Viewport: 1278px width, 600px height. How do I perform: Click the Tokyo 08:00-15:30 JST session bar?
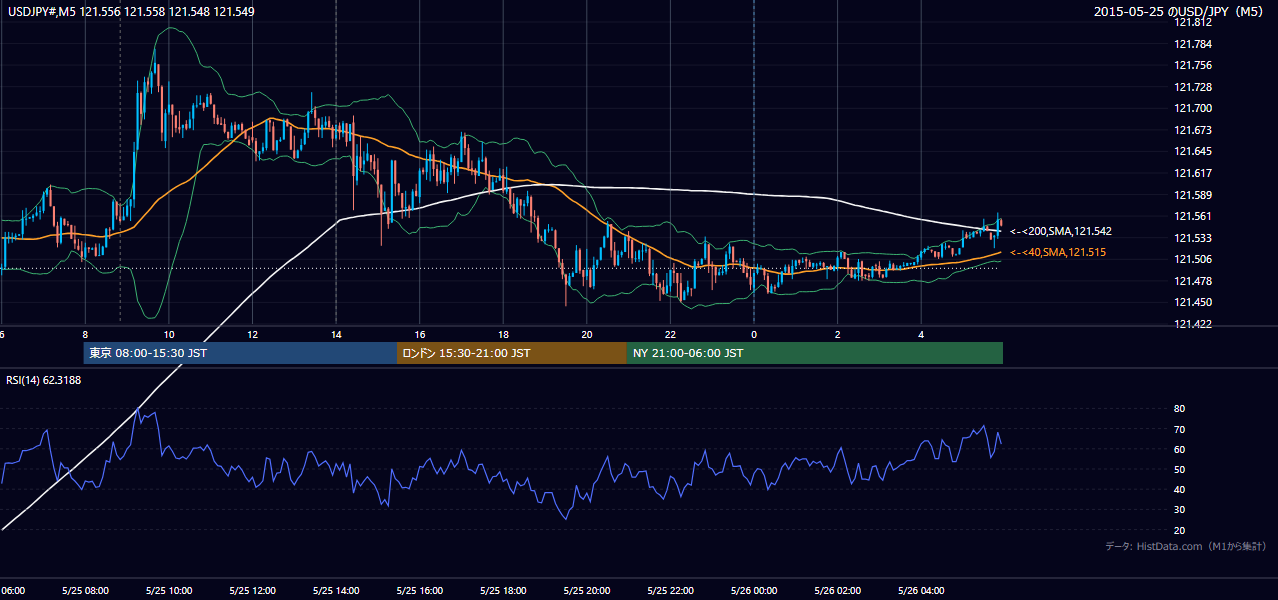[x=240, y=353]
